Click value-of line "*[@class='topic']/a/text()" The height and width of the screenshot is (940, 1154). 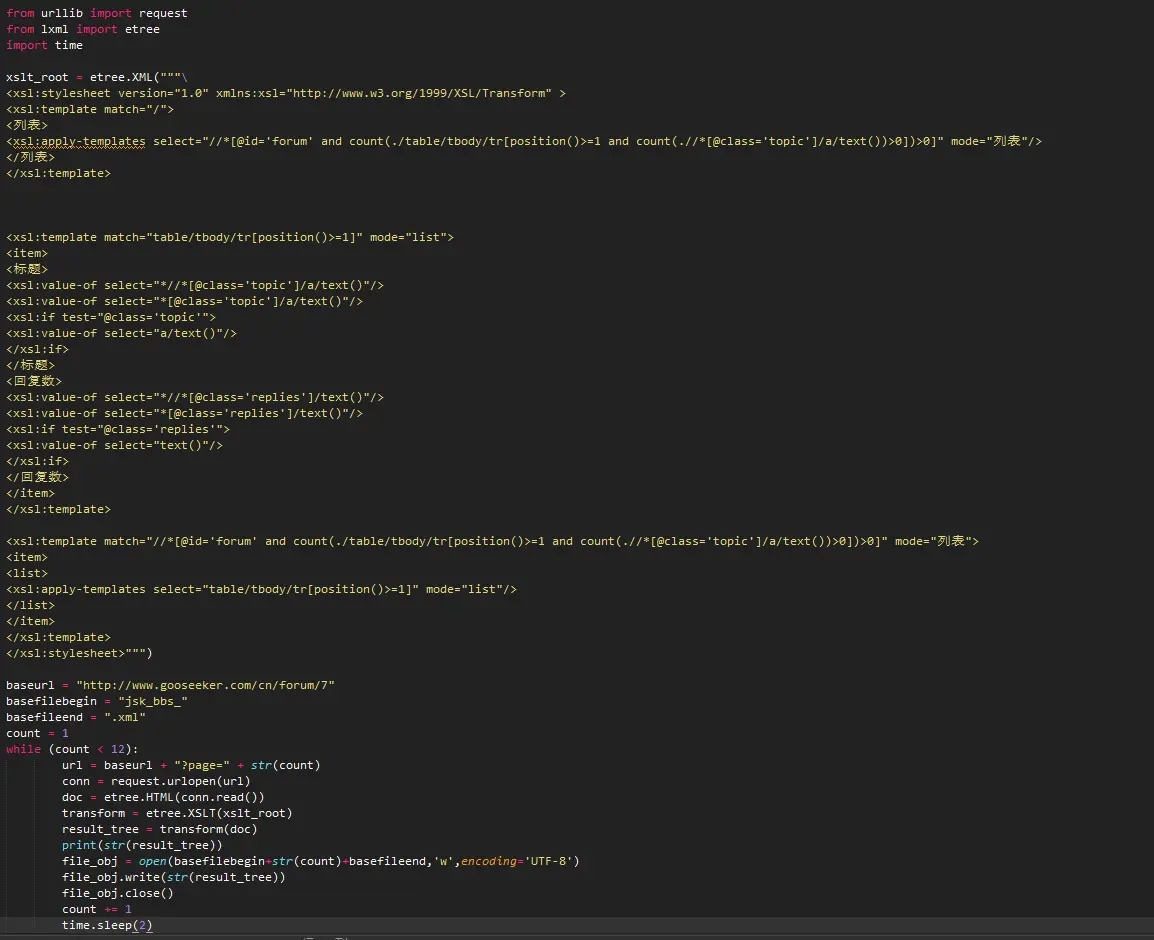184,302
